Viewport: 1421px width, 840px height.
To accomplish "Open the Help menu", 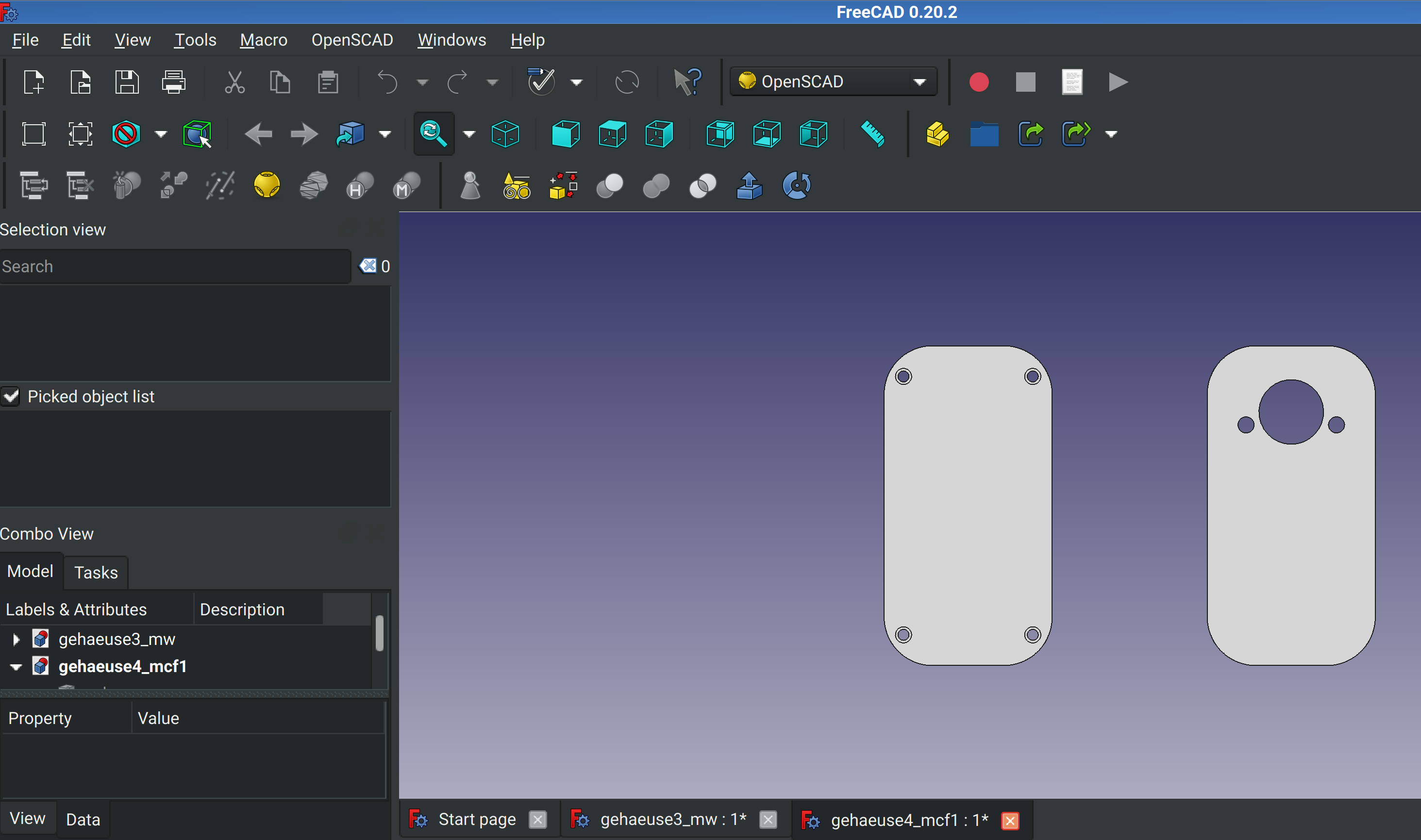I will (x=528, y=40).
